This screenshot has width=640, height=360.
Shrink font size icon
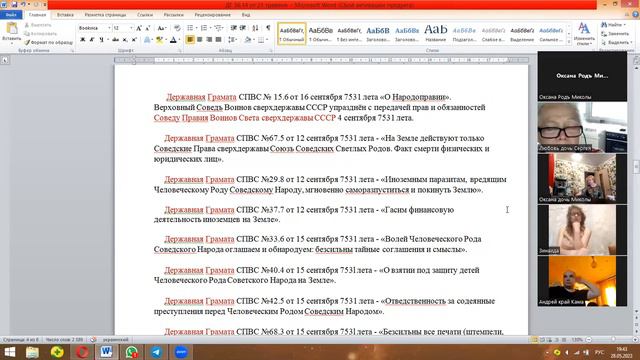pyautogui.click(x=148, y=28)
